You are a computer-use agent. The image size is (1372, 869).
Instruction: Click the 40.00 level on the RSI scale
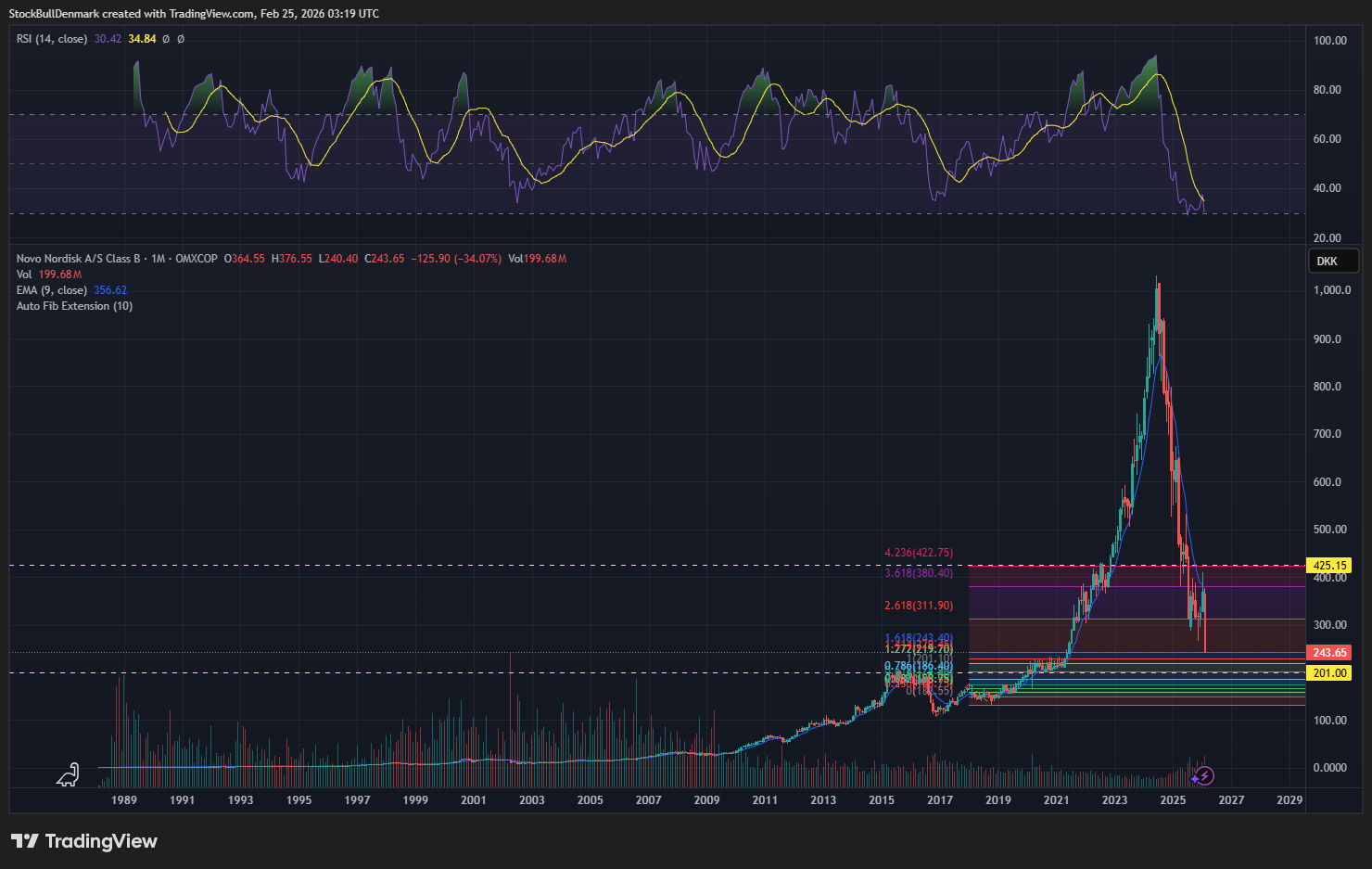[x=1328, y=188]
